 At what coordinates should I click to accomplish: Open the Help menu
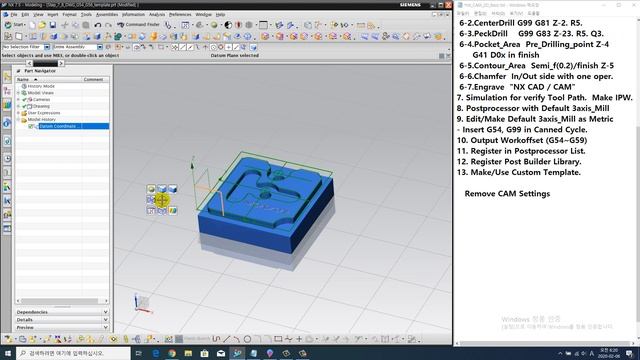[x=220, y=15]
